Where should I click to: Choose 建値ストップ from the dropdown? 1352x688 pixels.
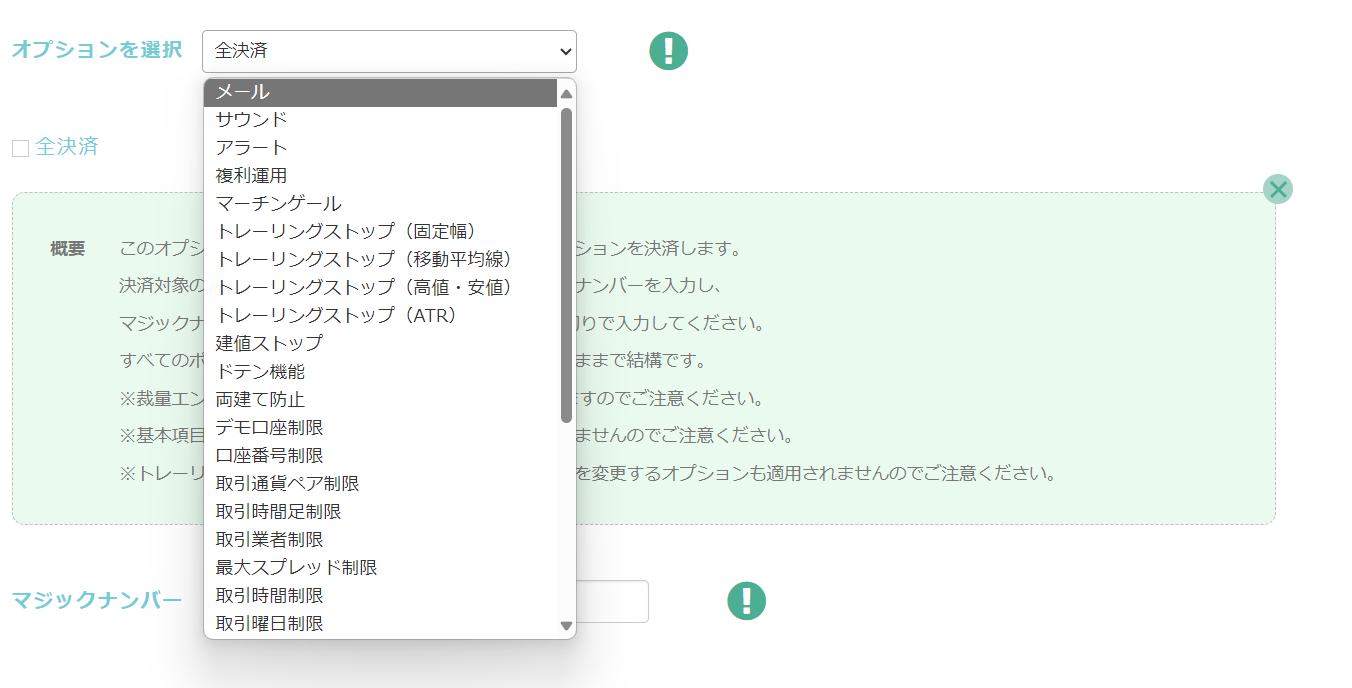(380, 344)
